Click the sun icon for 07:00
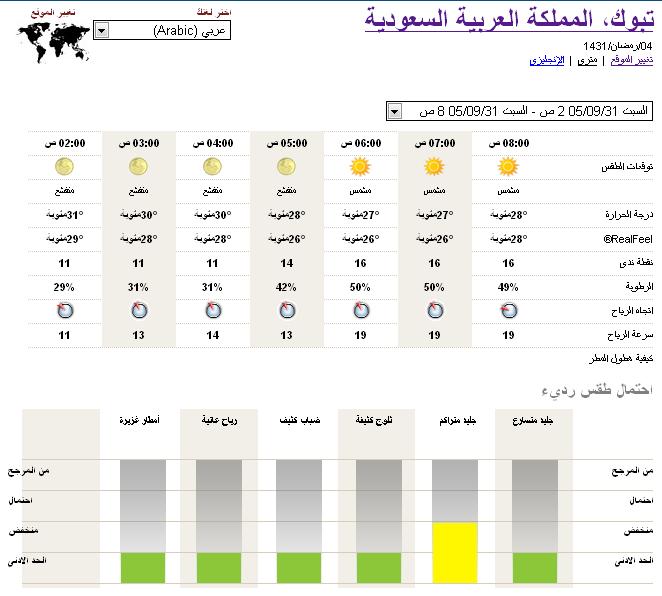662x596 pixels. click(x=434, y=166)
